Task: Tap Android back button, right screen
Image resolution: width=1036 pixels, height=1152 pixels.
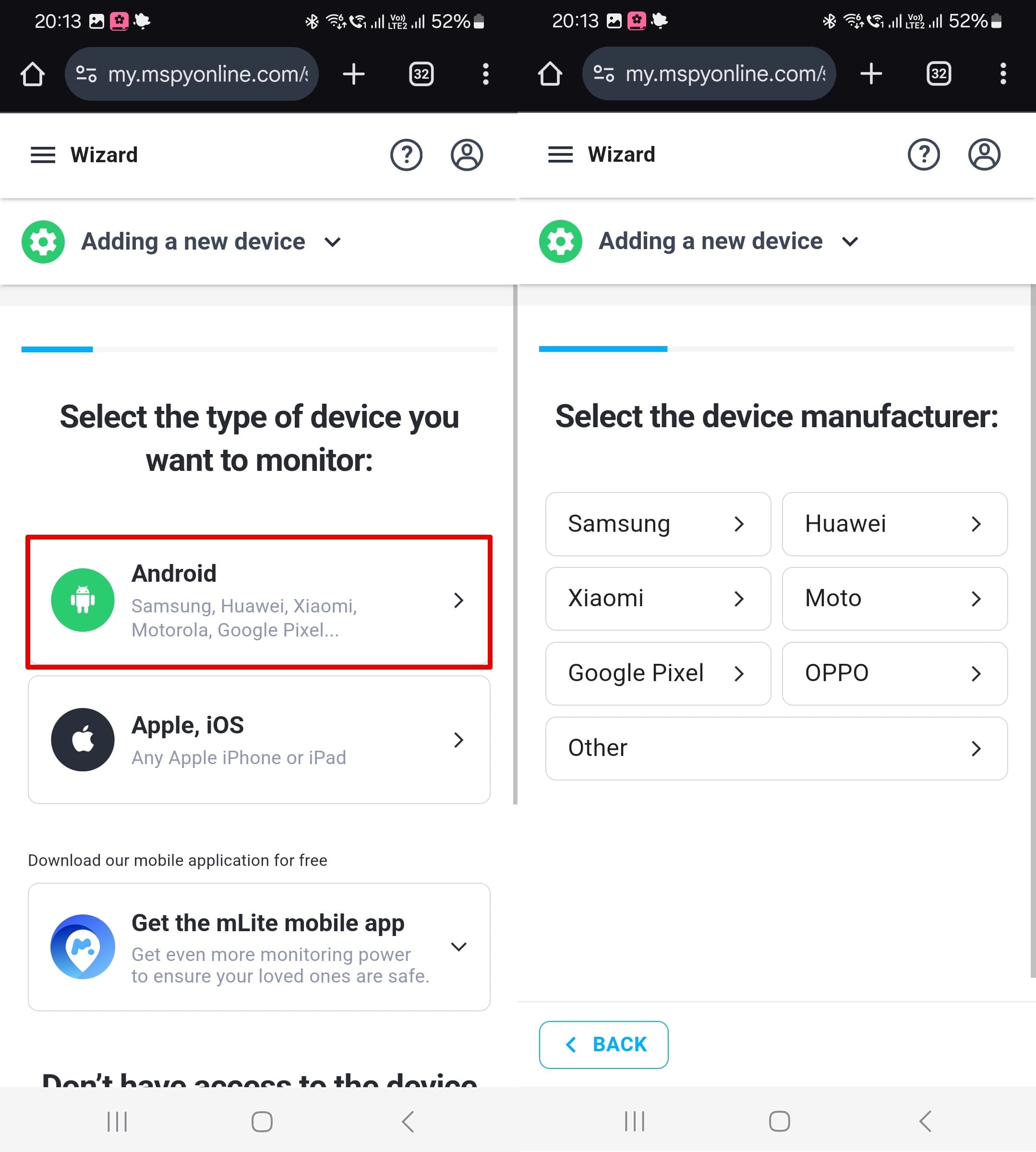Action: click(x=926, y=1121)
